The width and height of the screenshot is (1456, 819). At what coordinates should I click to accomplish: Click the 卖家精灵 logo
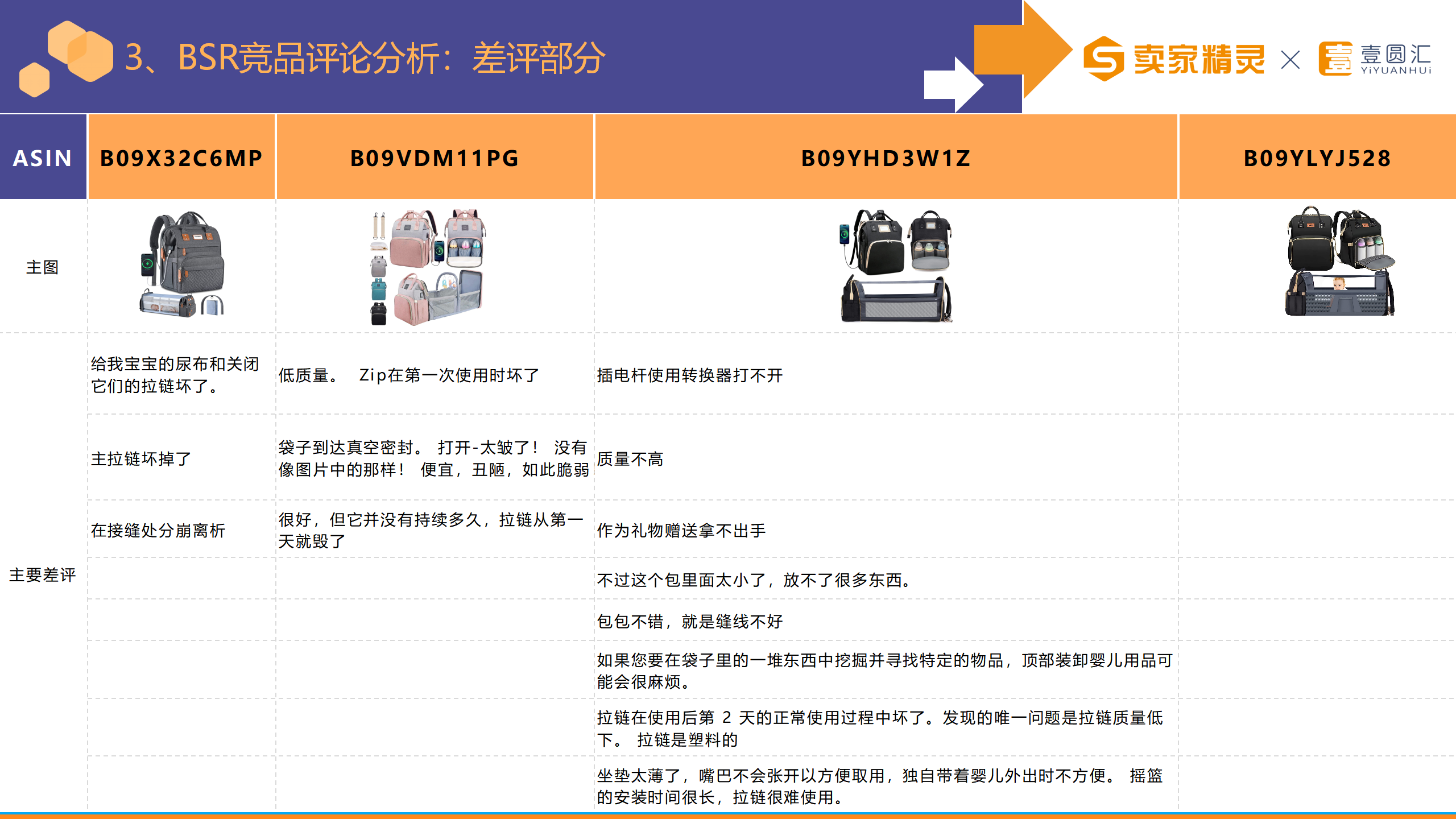pos(1174,59)
